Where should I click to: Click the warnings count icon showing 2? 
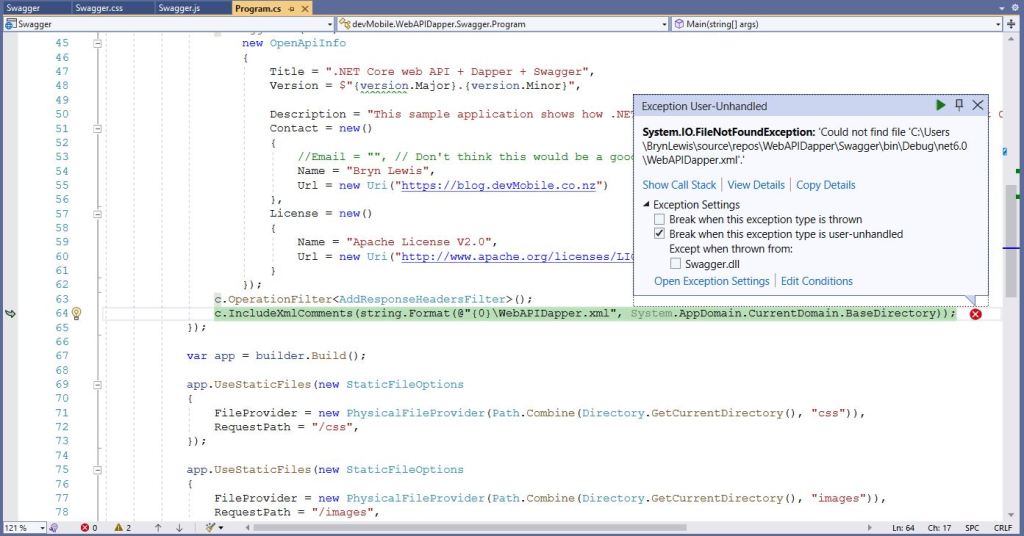(x=119, y=527)
